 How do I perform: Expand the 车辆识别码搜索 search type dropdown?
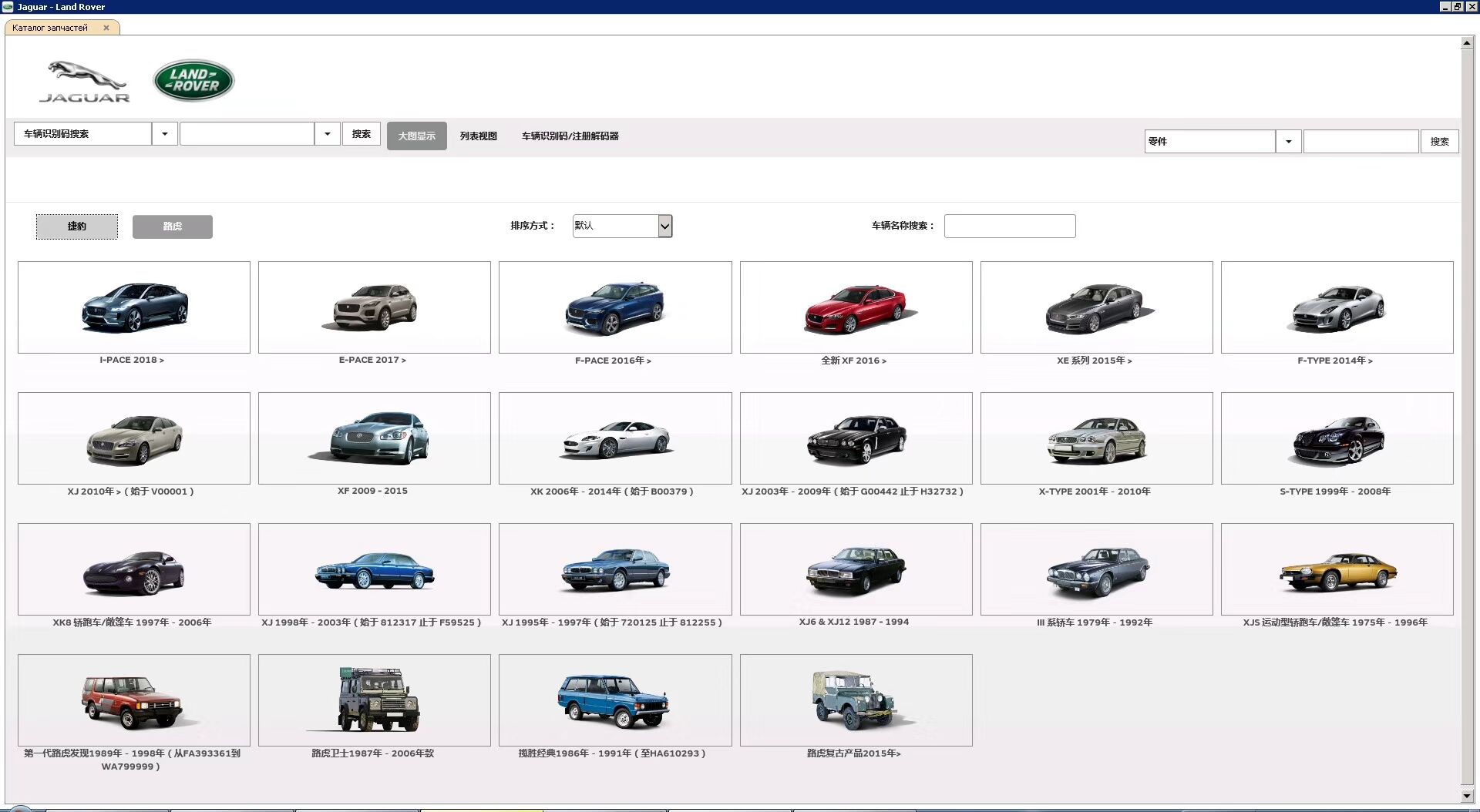coord(164,134)
